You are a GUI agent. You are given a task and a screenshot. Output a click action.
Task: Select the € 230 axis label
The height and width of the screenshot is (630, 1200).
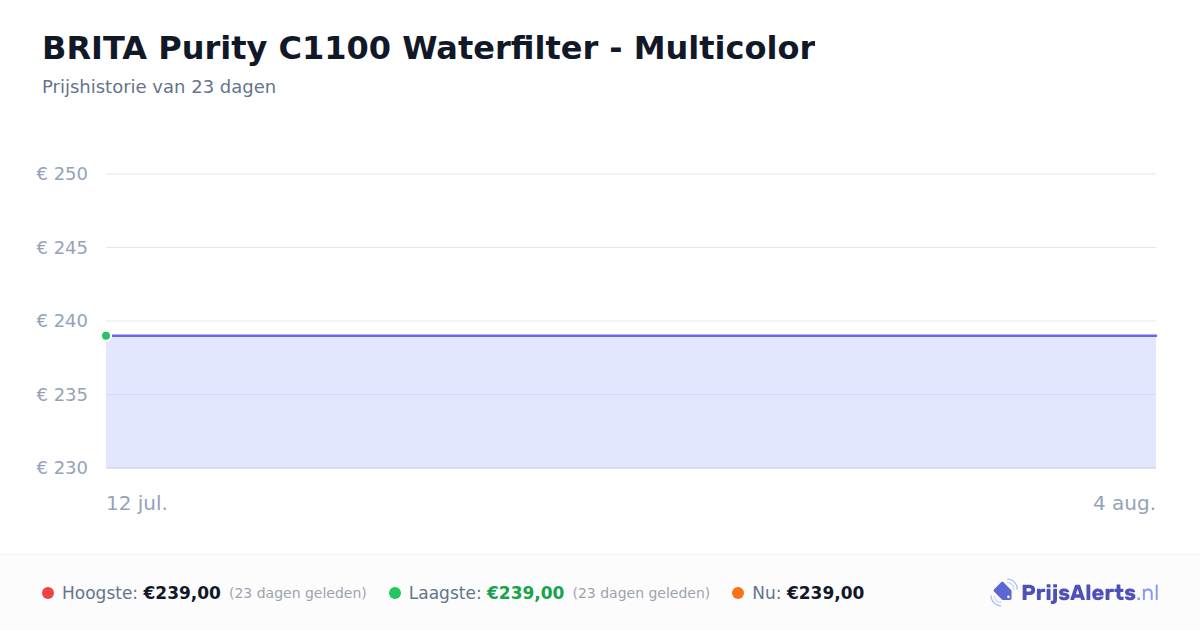point(62,468)
